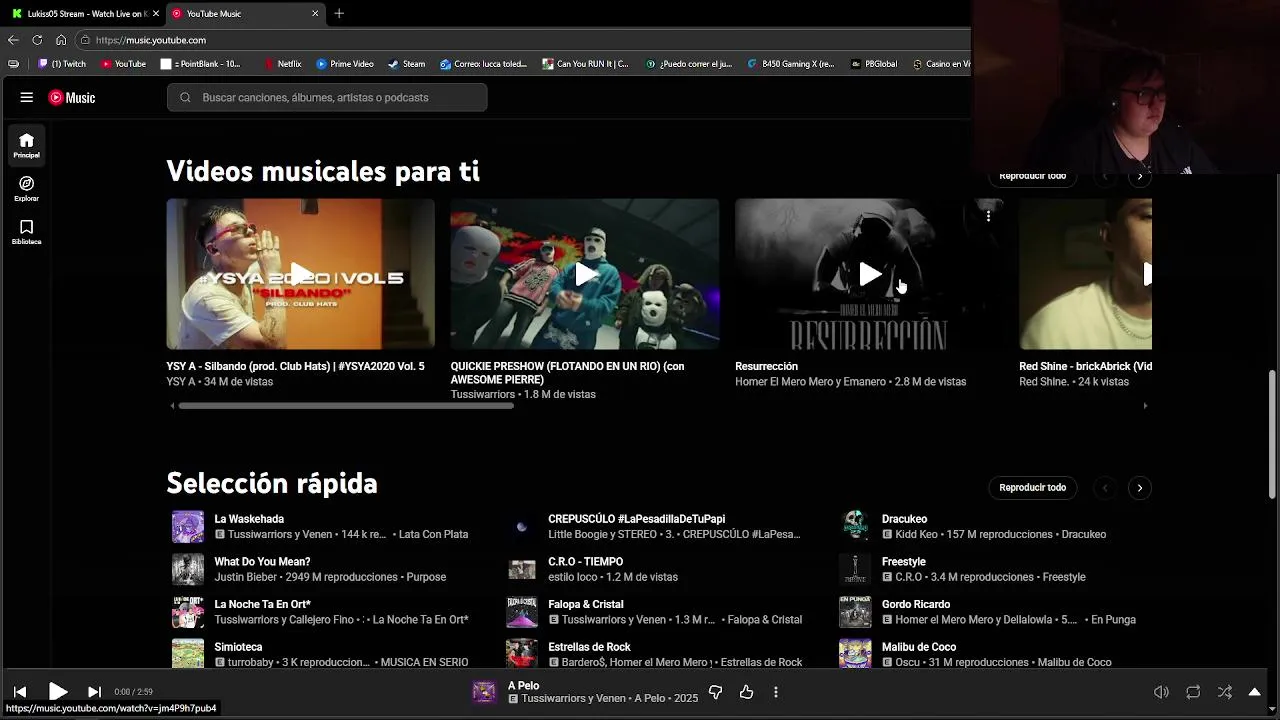Play Dracukeo by Kidd Keo cover
The height and width of the screenshot is (720, 1280).
[855, 526]
